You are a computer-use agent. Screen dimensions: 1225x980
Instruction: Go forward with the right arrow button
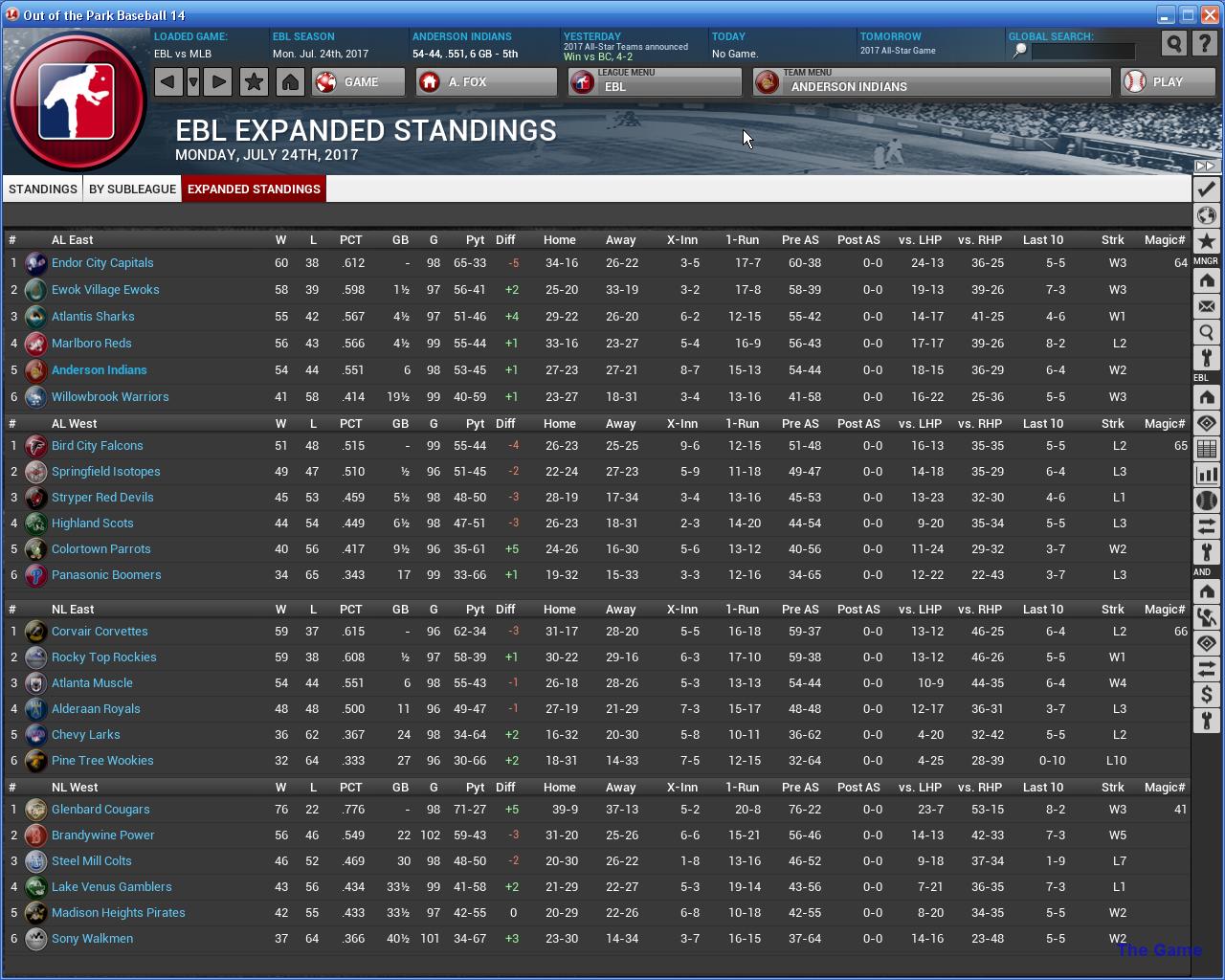tap(218, 81)
